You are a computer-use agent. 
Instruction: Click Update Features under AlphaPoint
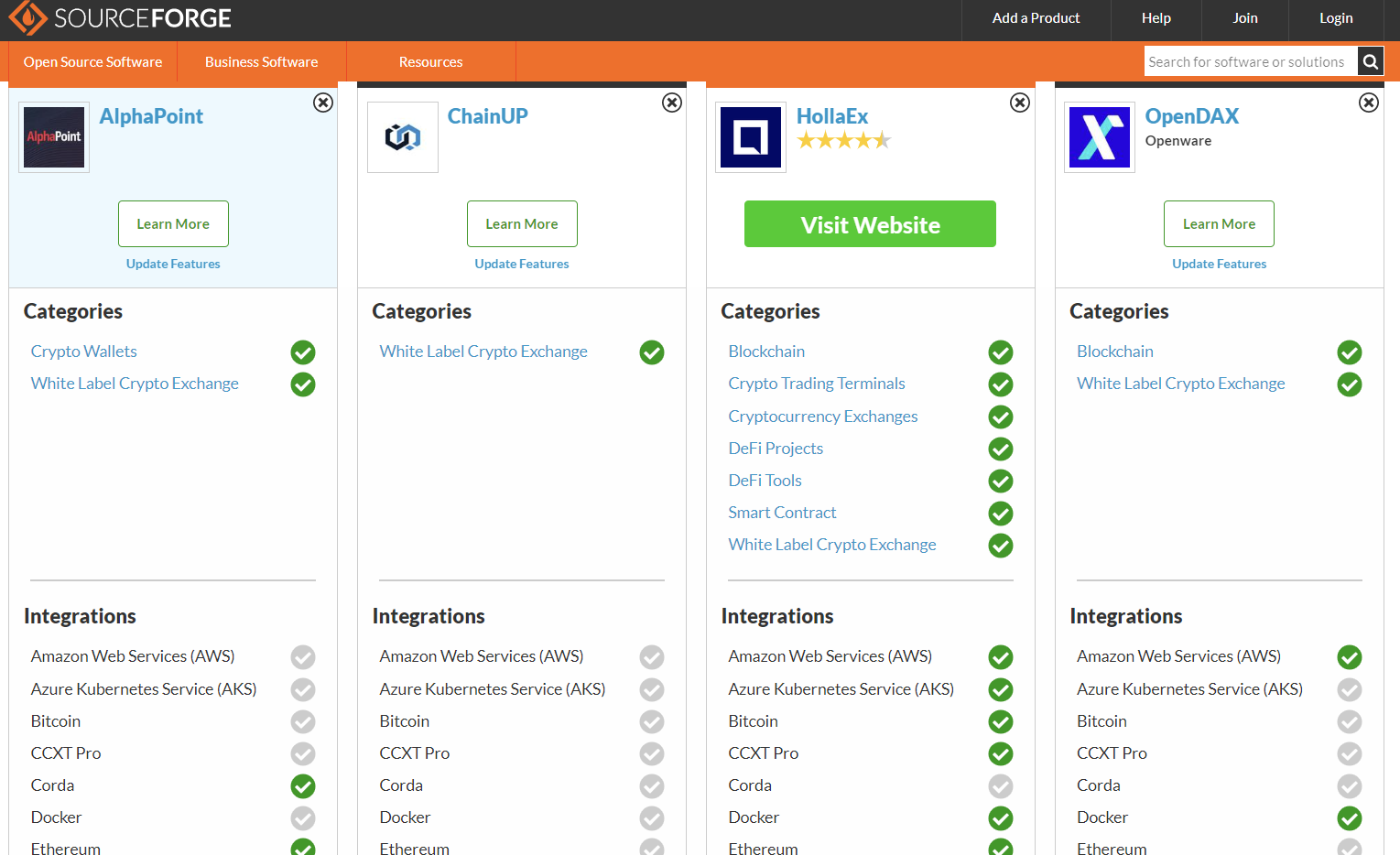173,264
